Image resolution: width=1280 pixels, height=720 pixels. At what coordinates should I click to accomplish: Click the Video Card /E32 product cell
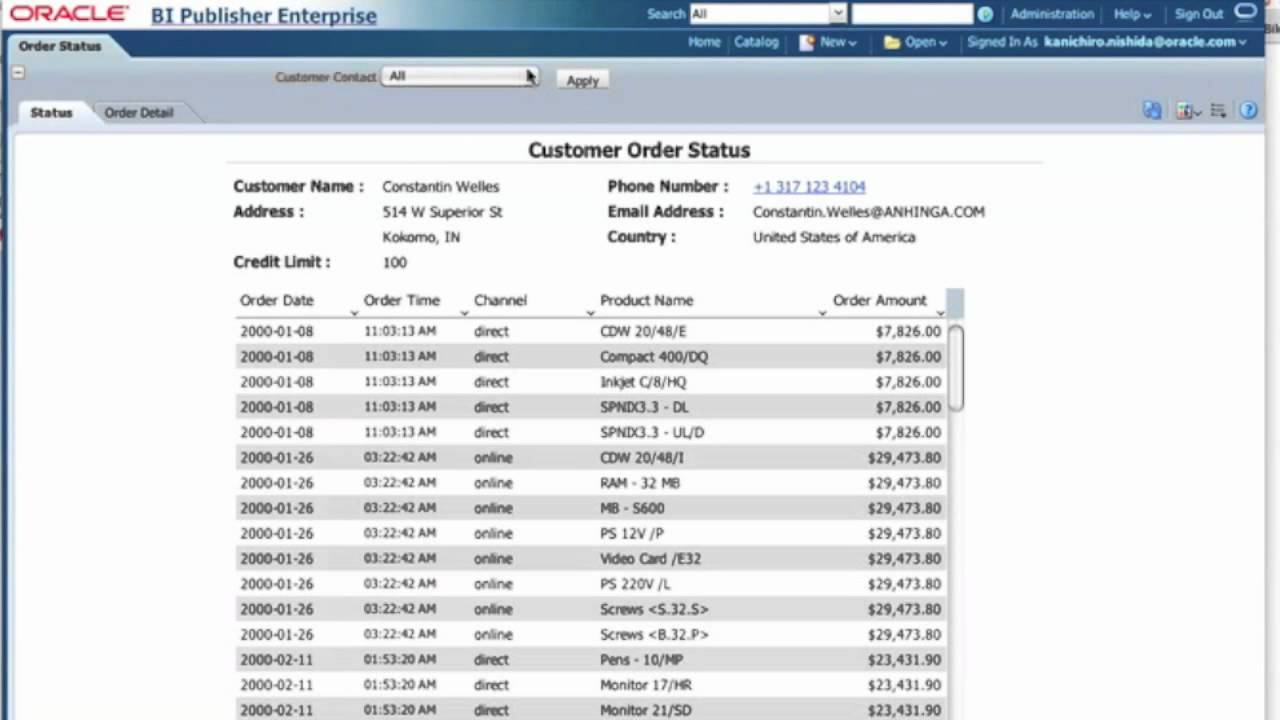651,559
